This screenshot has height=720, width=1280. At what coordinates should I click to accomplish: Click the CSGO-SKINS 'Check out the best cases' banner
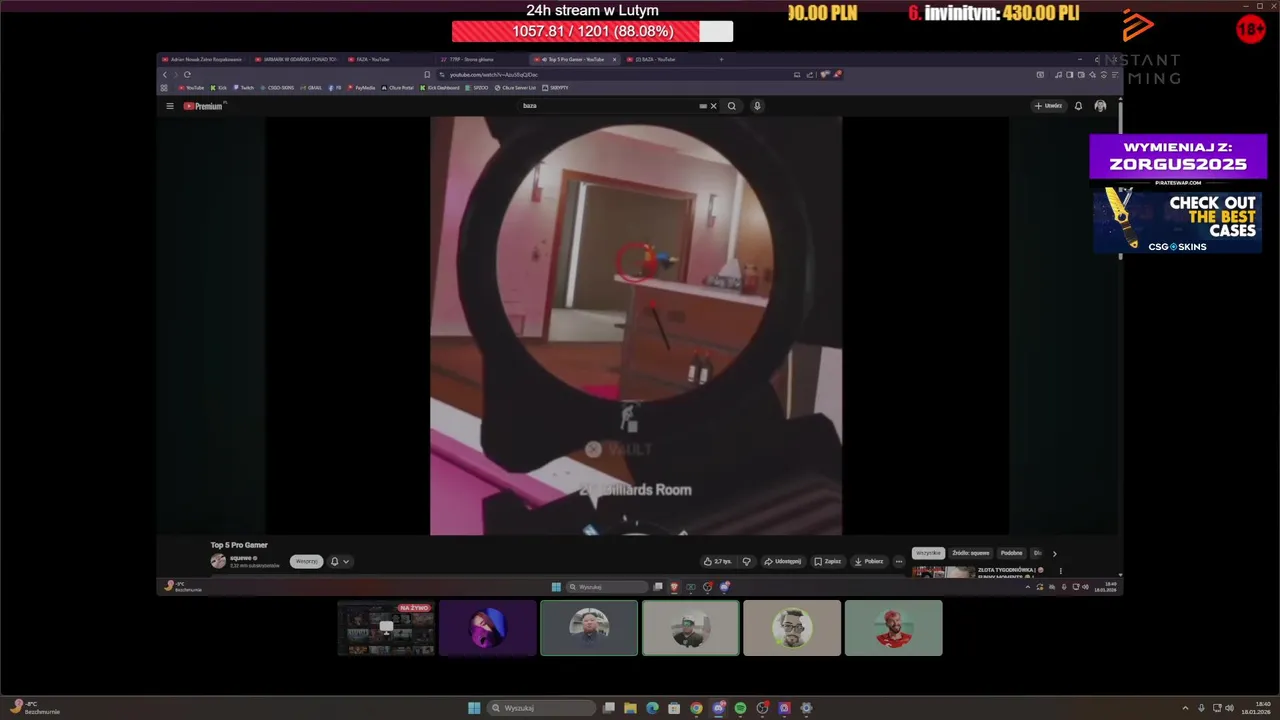point(1178,221)
